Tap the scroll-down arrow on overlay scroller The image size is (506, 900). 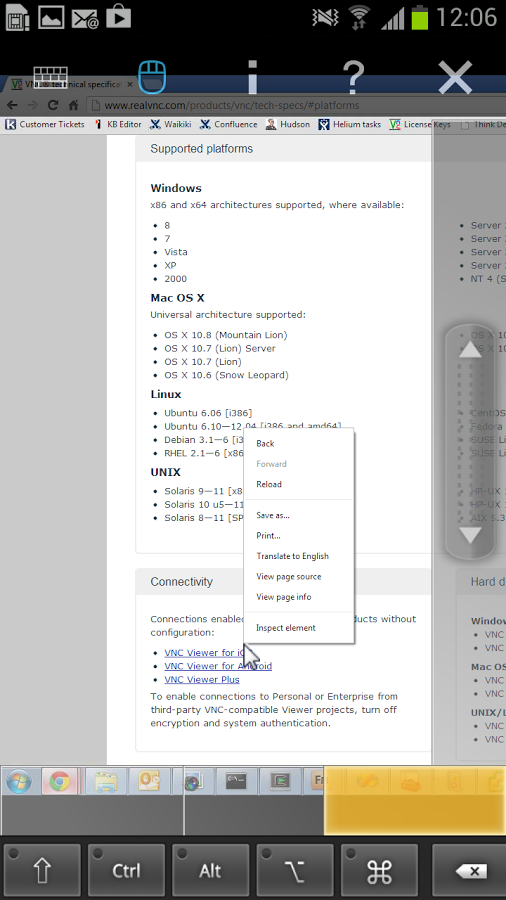pyautogui.click(x=470, y=536)
